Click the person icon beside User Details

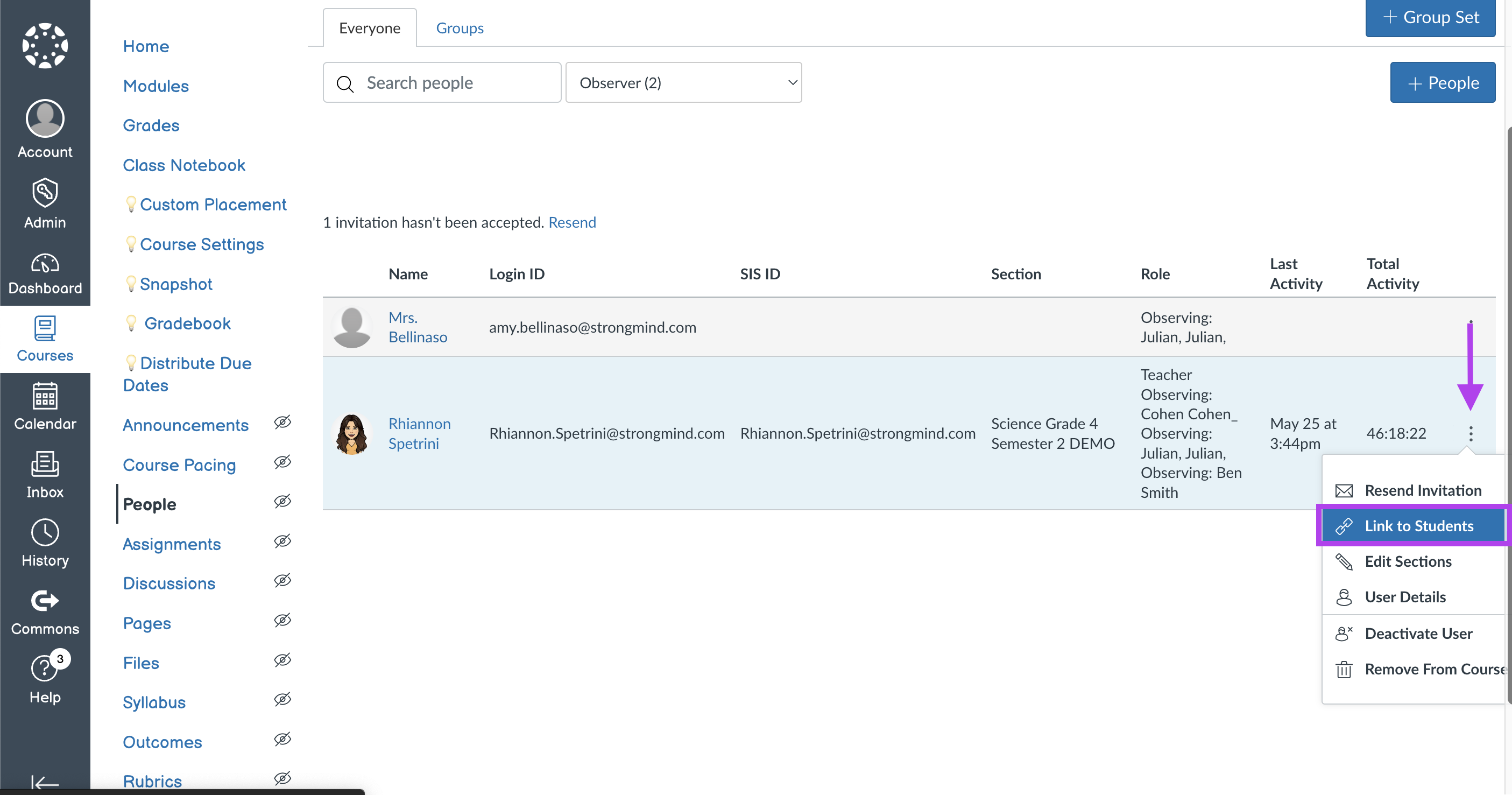pos(1344,597)
